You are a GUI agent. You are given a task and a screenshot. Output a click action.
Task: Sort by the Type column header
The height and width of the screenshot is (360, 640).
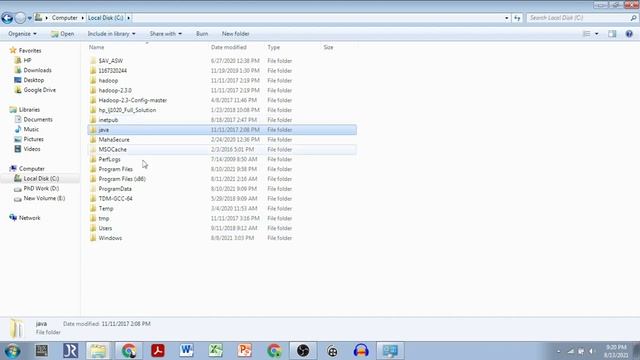click(273, 47)
